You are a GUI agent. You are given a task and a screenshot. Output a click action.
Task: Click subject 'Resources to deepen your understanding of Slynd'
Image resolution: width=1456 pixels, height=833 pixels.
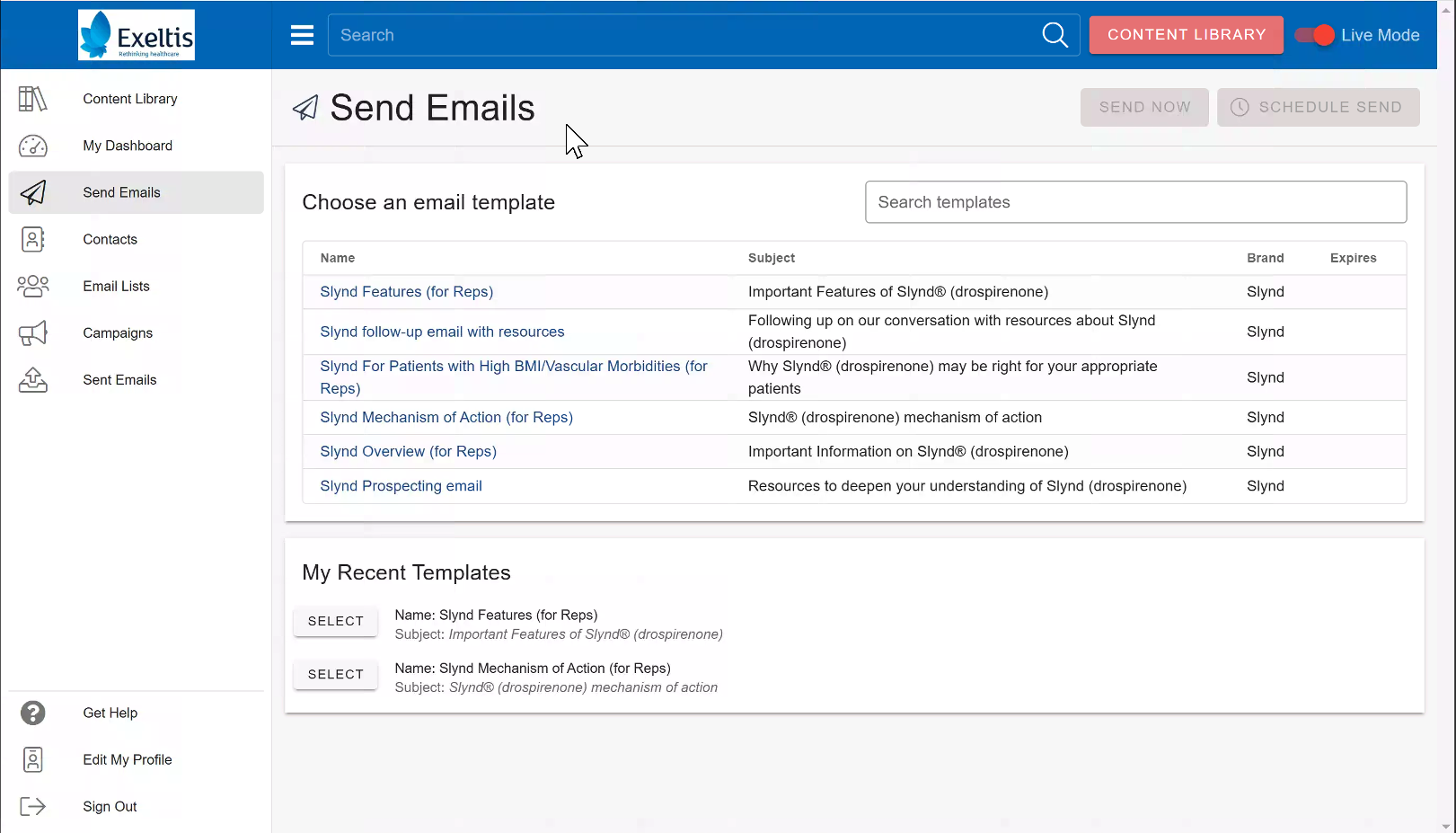click(966, 486)
